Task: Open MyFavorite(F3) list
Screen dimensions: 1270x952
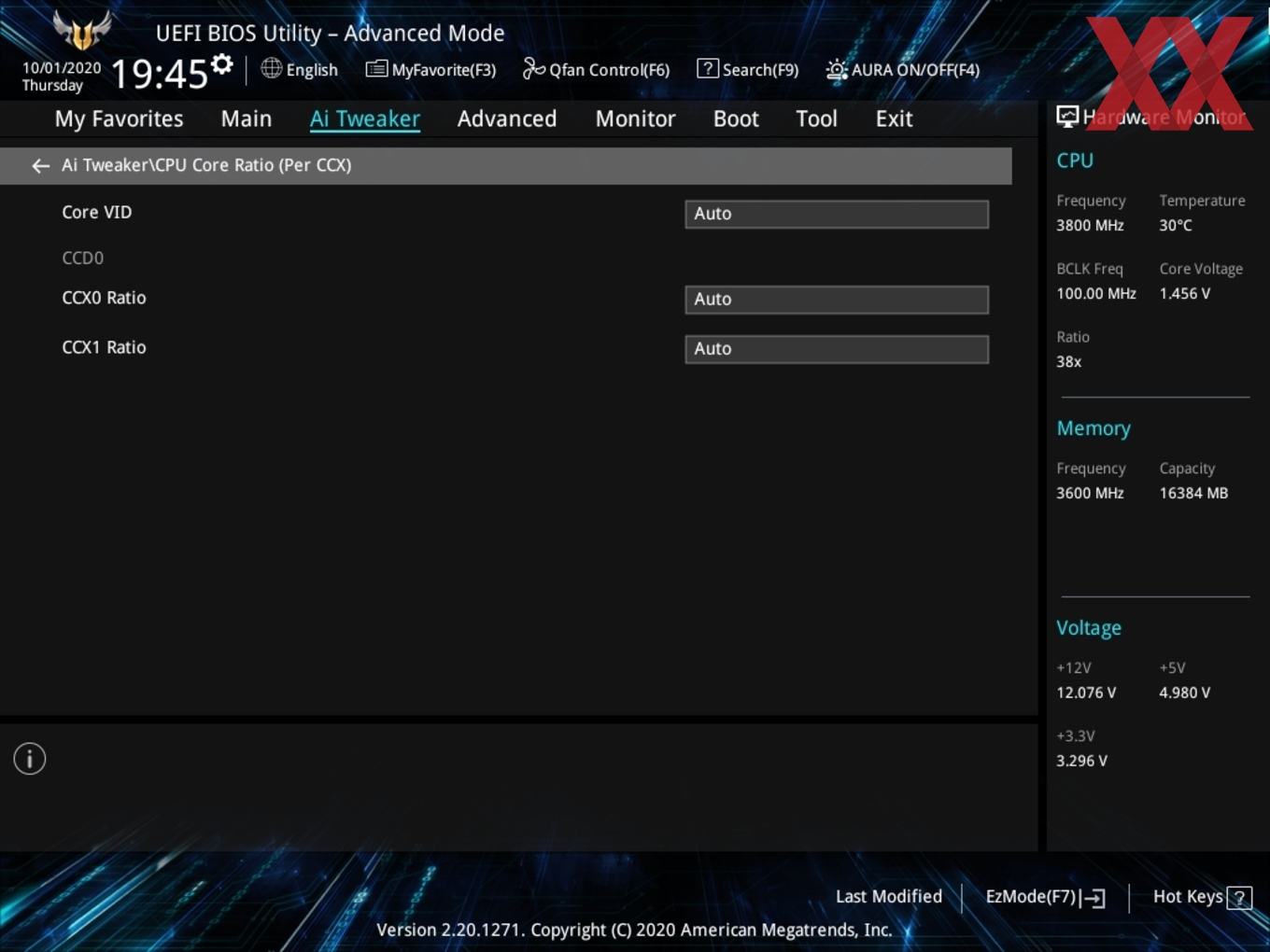Action: tap(430, 69)
